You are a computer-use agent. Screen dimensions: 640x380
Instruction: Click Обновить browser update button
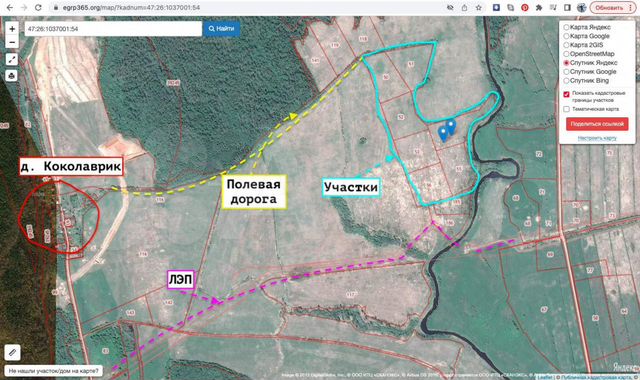pyautogui.click(x=613, y=7)
